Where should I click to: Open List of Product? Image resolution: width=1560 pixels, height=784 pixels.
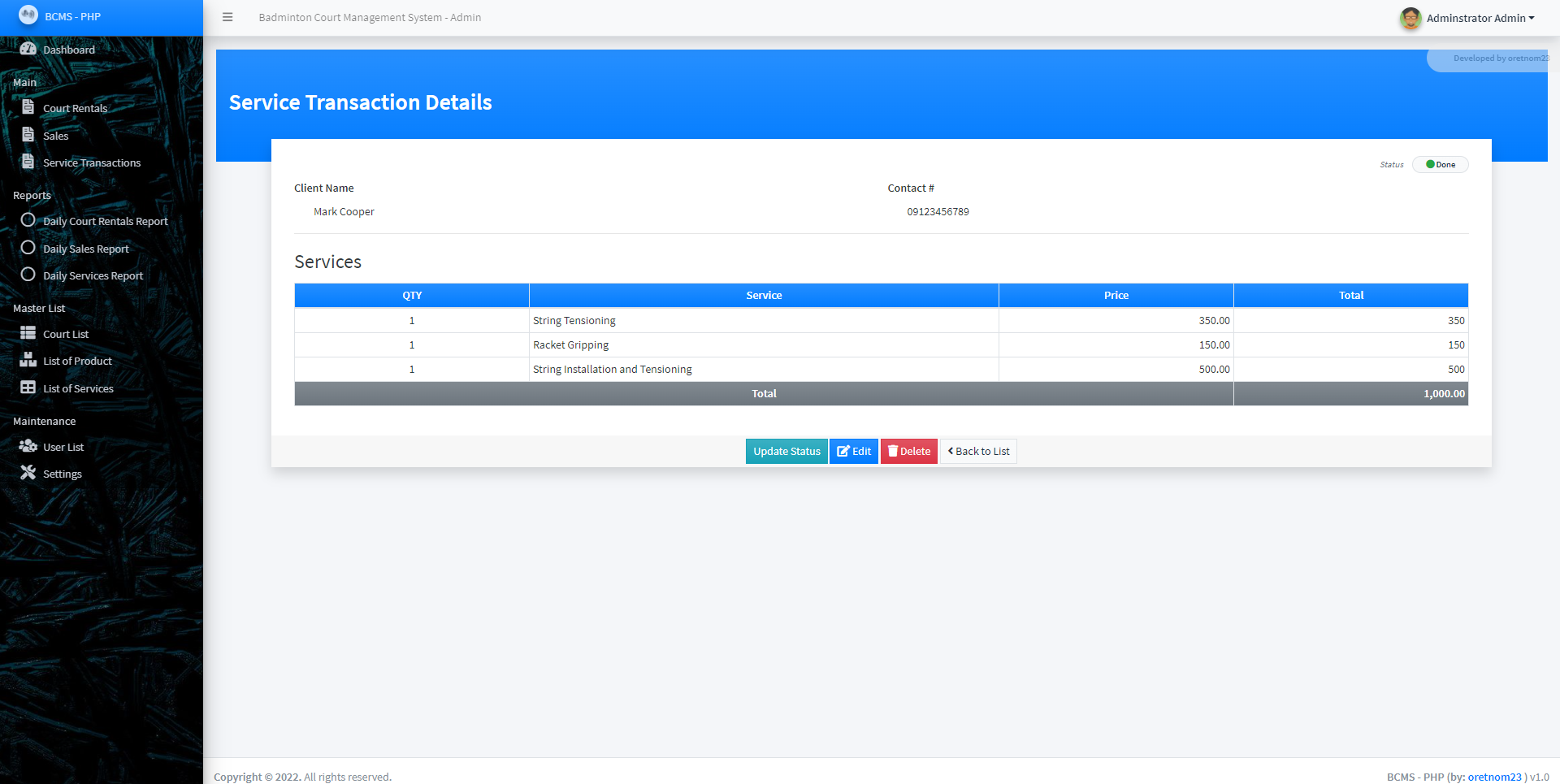(x=102, y=361)
